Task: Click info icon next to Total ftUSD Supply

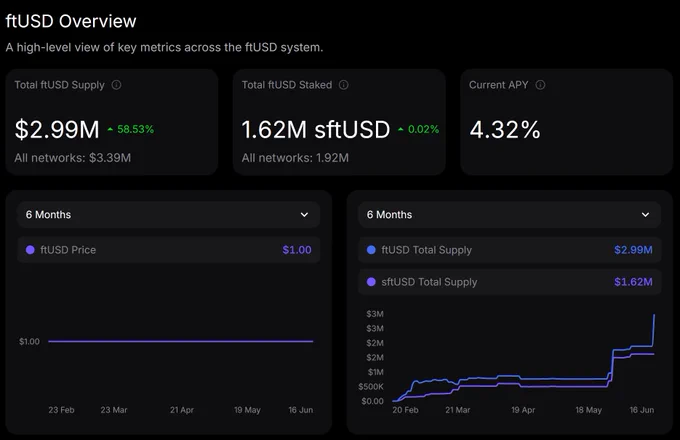Action: click(116, 85)
